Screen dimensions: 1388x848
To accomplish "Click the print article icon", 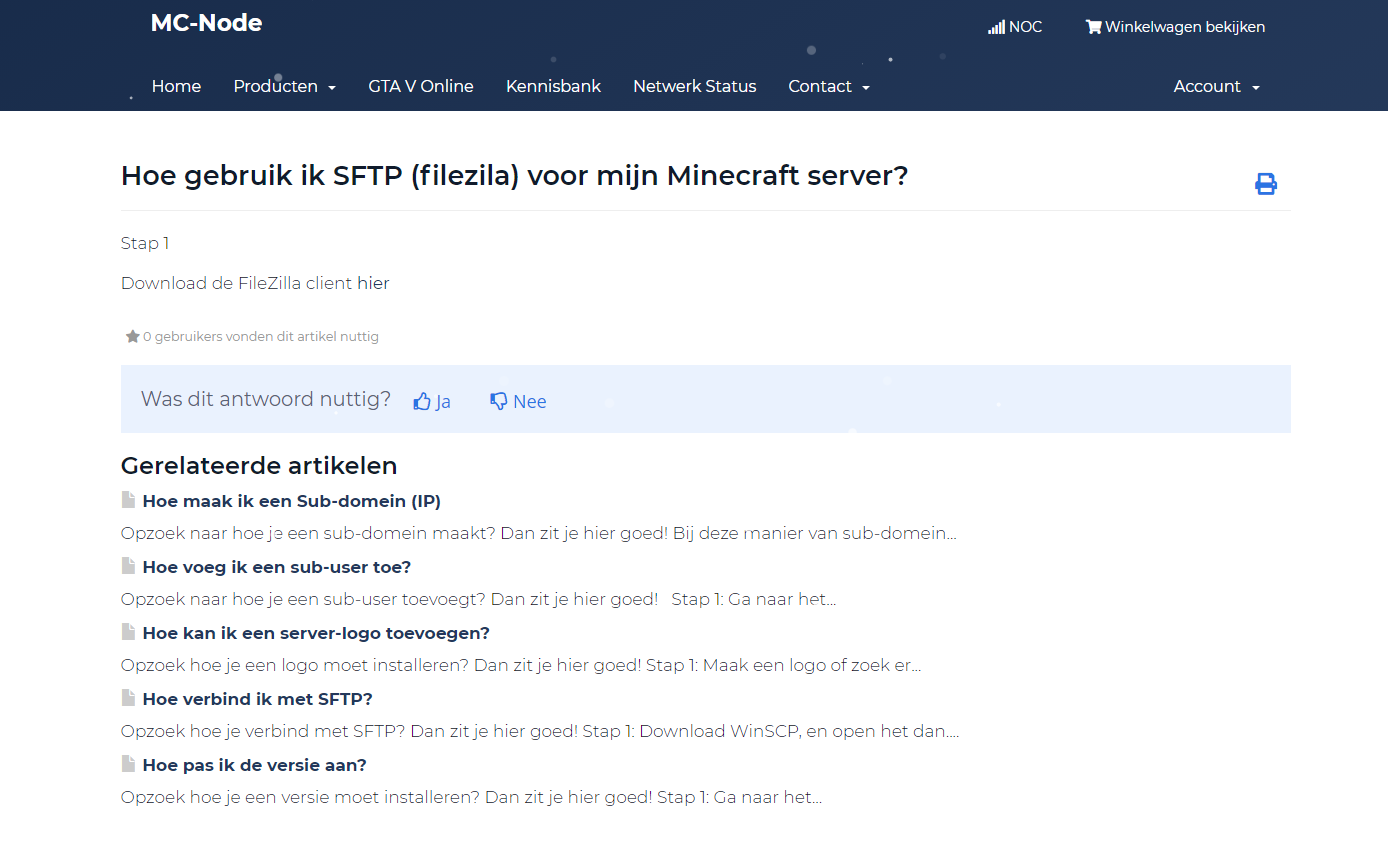I will click(x=1265, y=184).
